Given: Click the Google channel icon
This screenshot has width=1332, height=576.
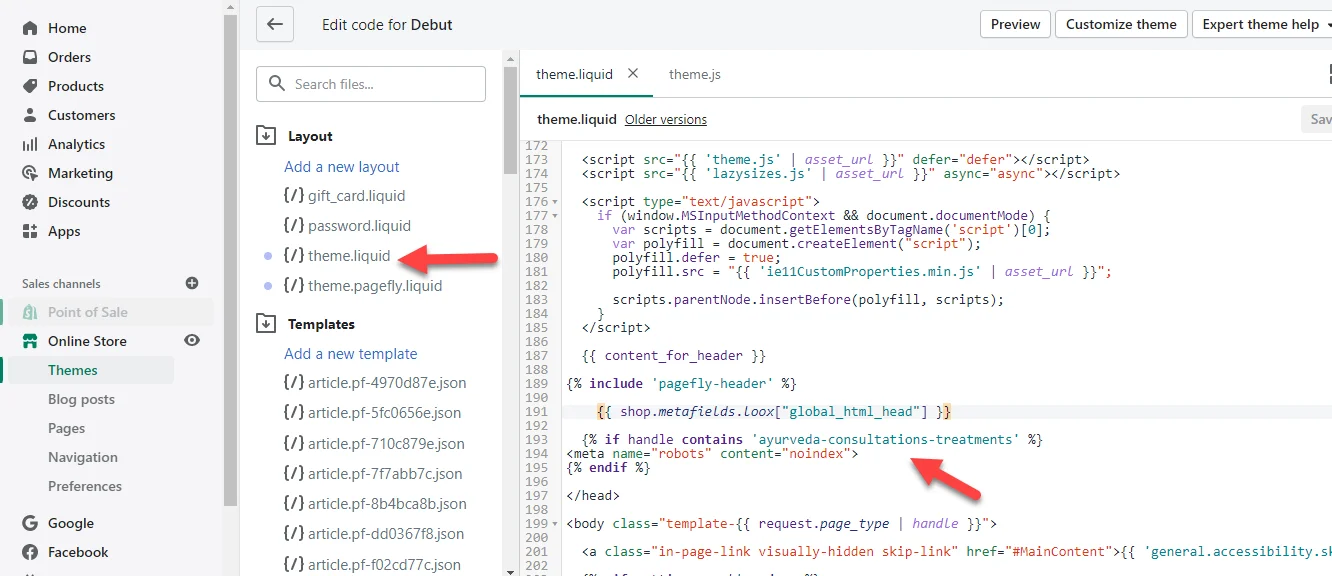Looking at the screenshot, I should tap(30, 523).
